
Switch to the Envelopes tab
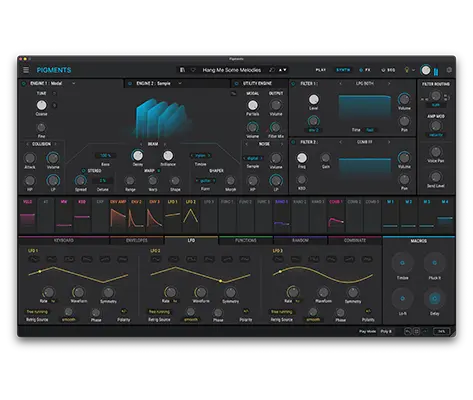tap(137, 240)
